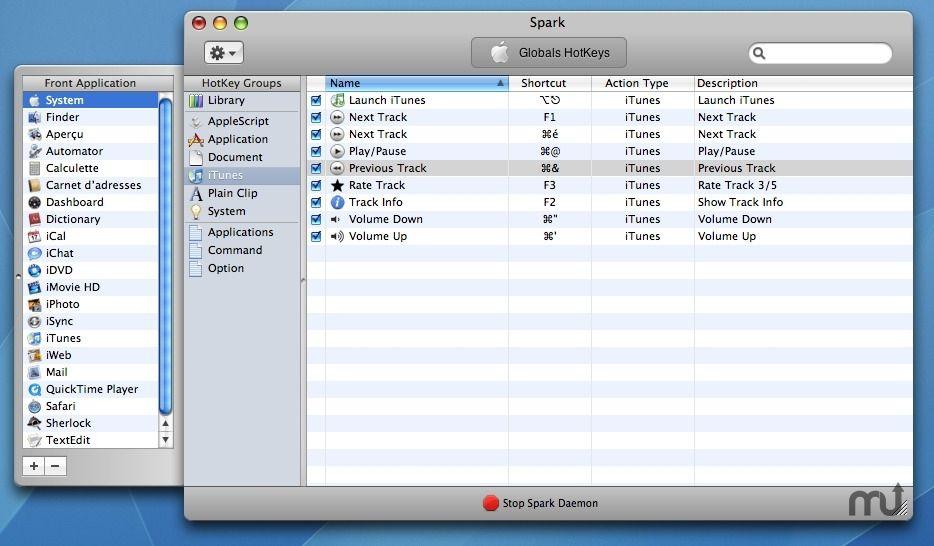Uncheck the Volume Up hotkey

[x=316, y=236]
